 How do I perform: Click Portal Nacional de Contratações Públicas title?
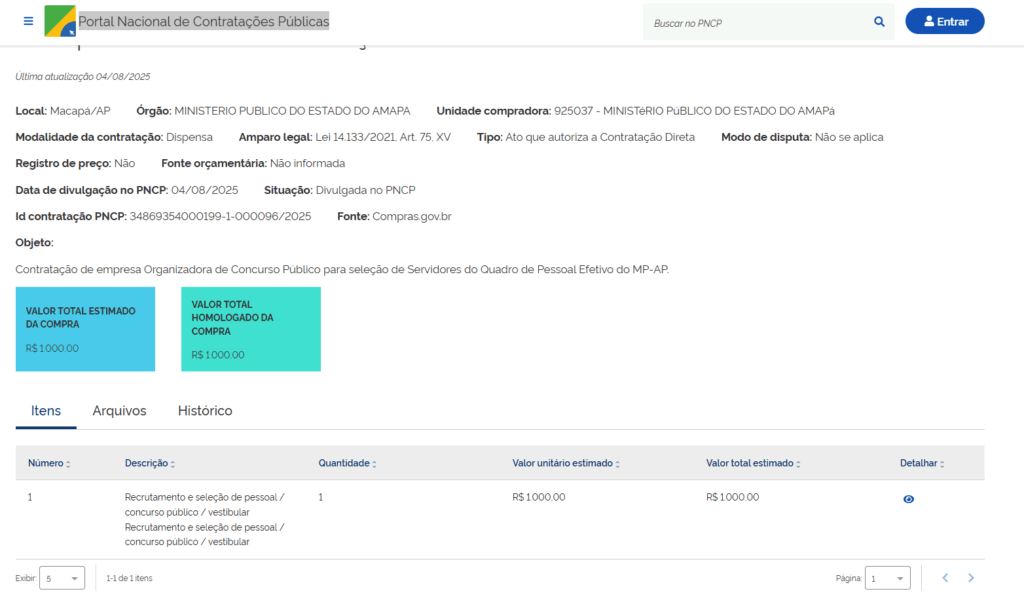pyautogui.click(x=203, y=21)
